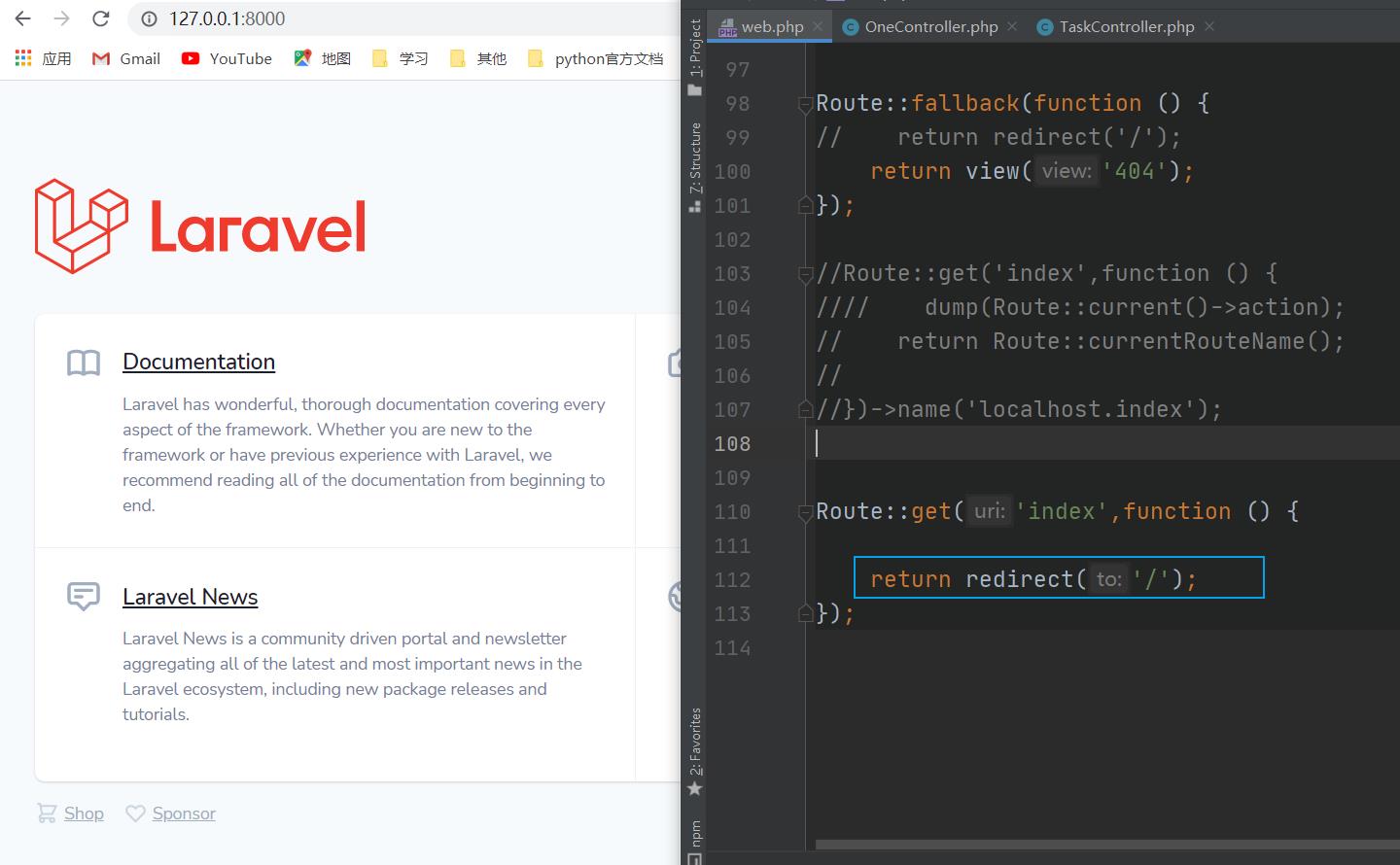Open the Documentation link

[198, 362]
